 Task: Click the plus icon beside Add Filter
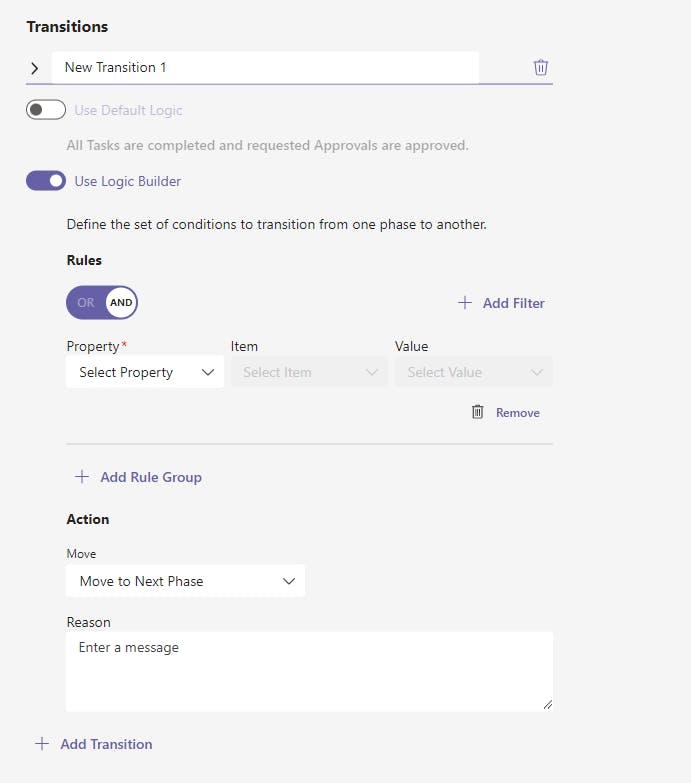click(x=464, y=303)
